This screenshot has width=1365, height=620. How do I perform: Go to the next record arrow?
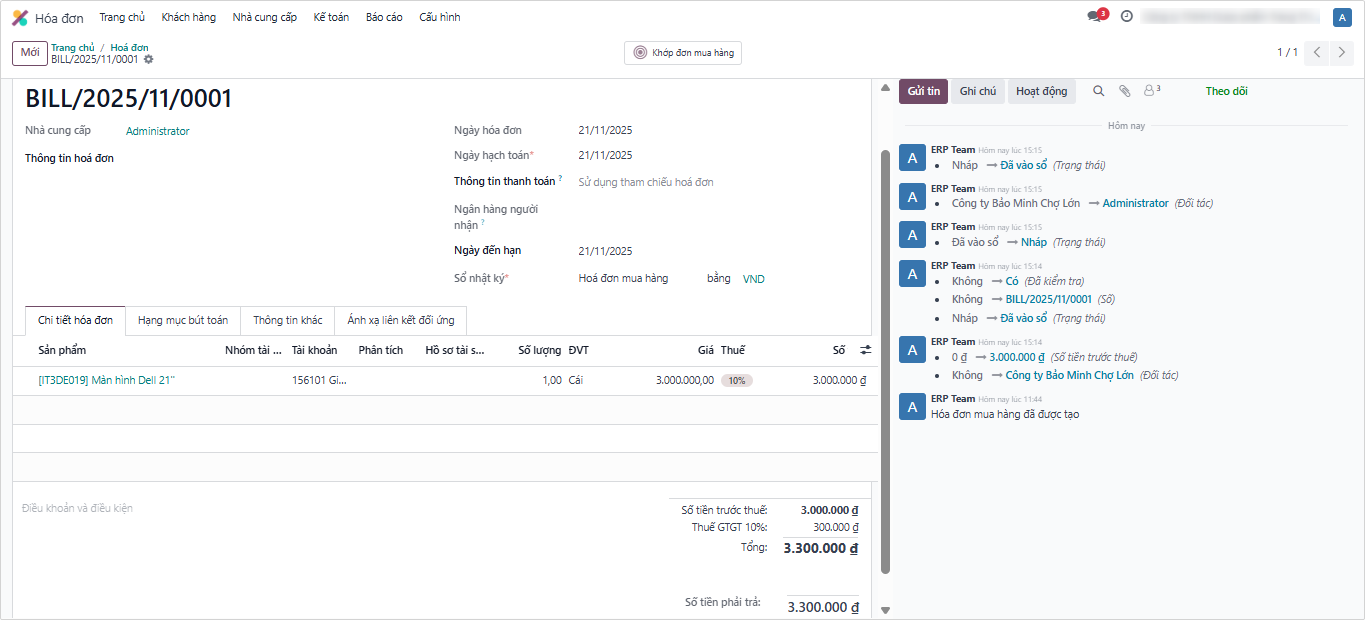point(1343,53)
